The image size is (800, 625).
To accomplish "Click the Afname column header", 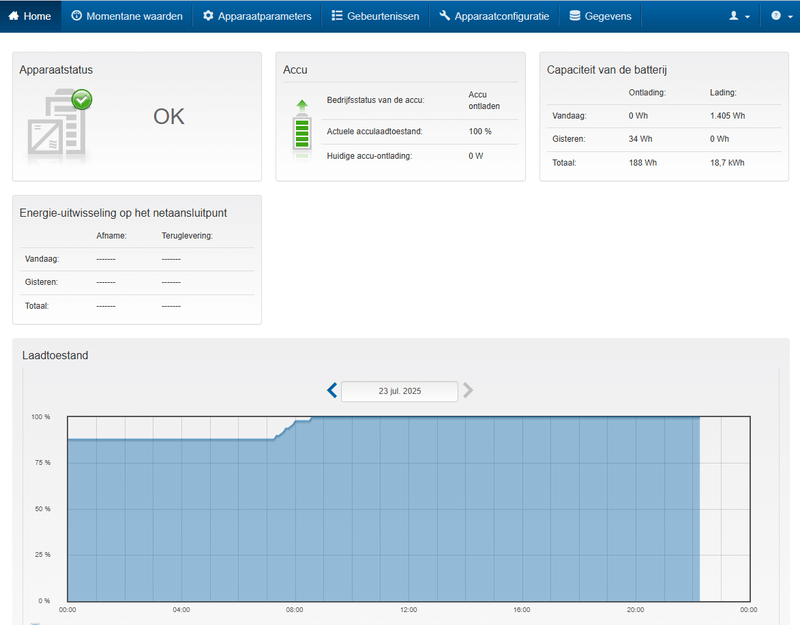I will pyautogui.click(x=111, y=236).
